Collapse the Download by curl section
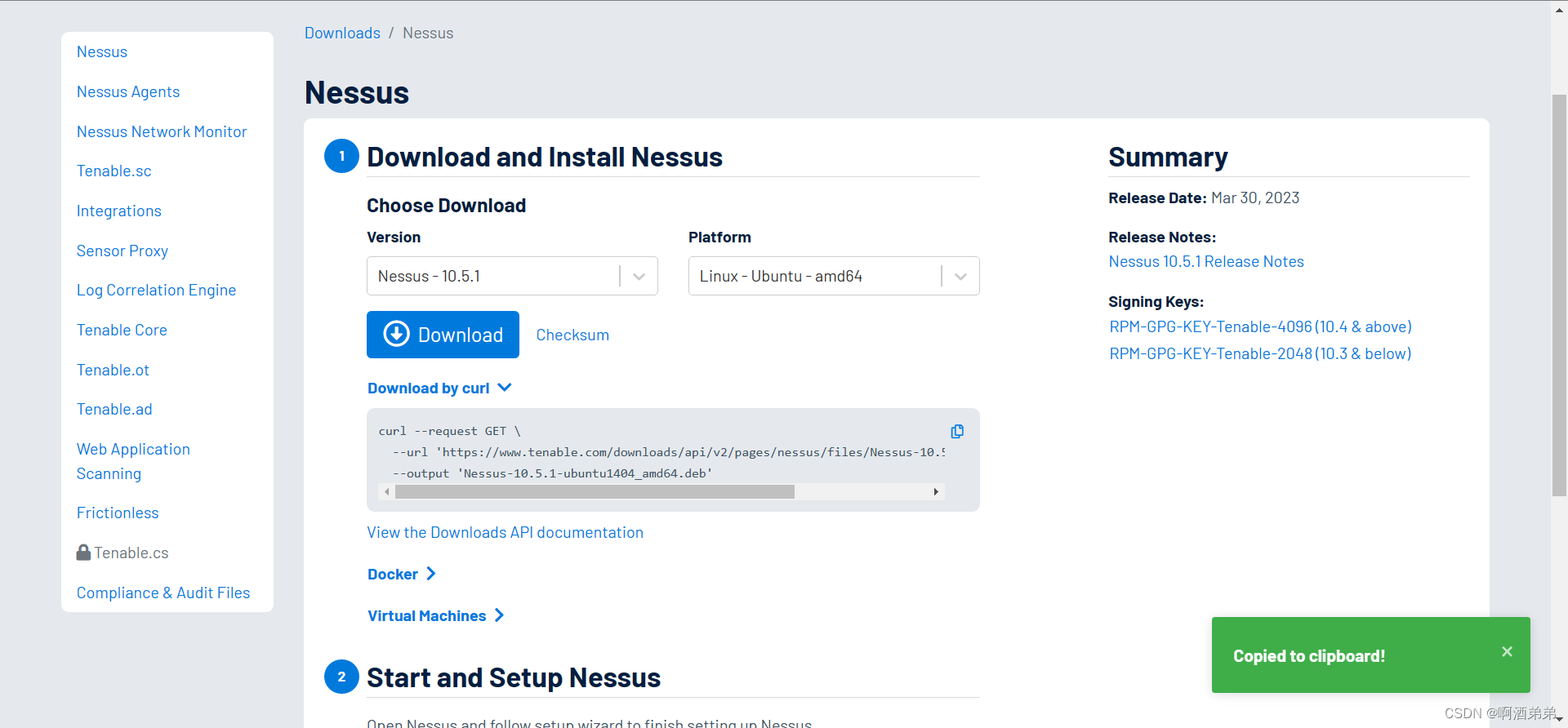Screen dimensions: 1568x728 (x=439, y=388)
